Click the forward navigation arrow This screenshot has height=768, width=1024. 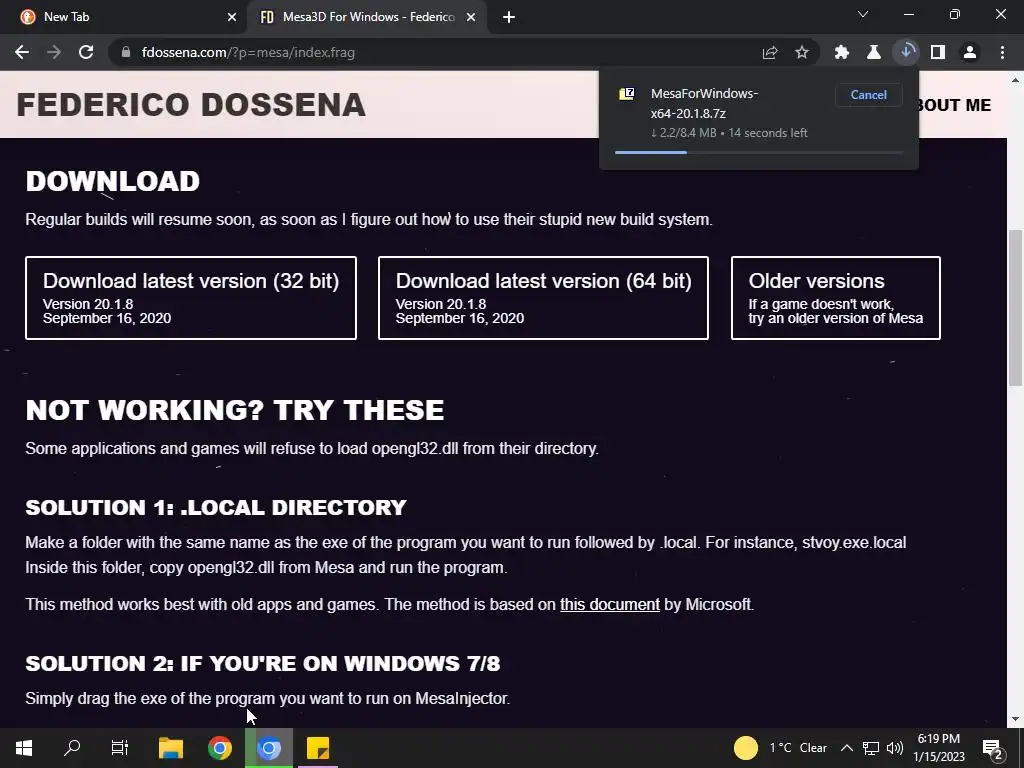click(54, 52)
